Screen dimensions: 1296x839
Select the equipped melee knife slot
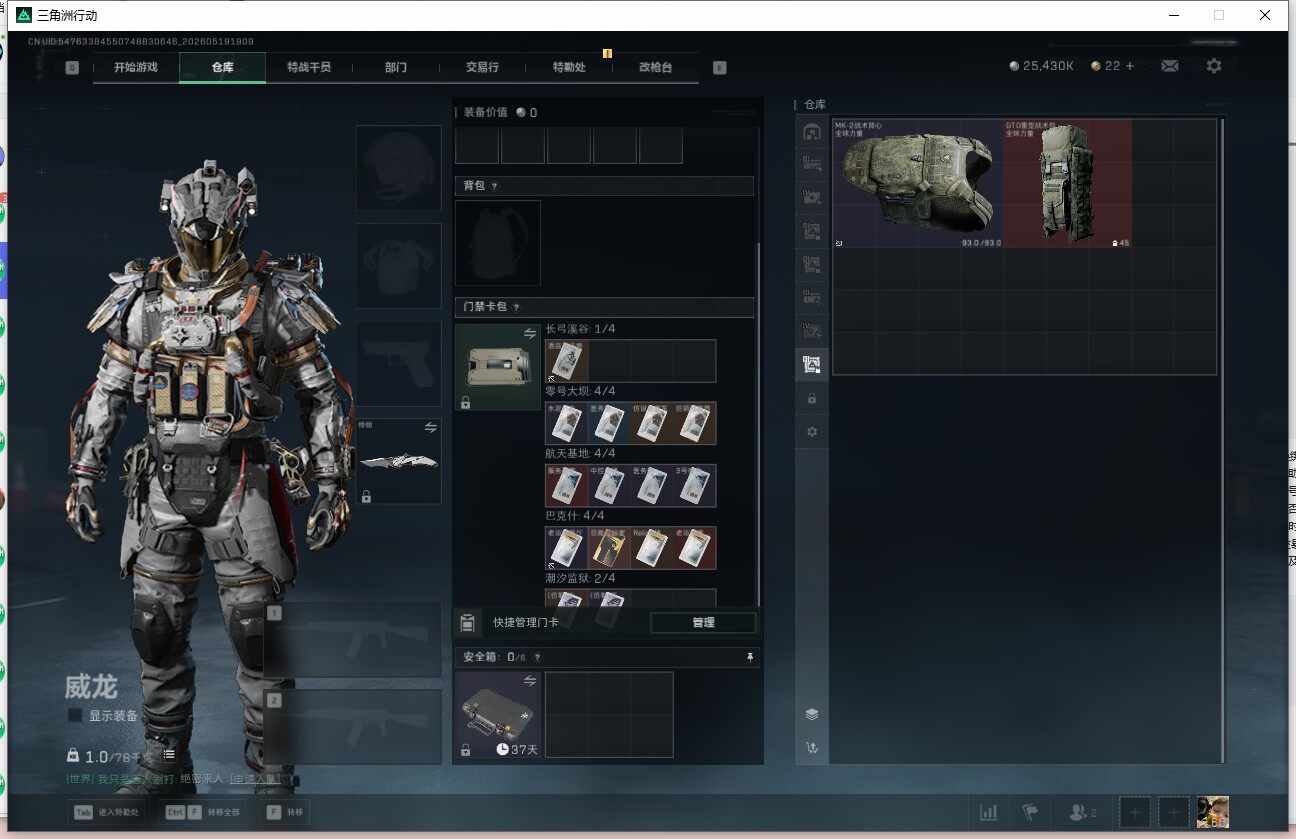pos(399,461)
